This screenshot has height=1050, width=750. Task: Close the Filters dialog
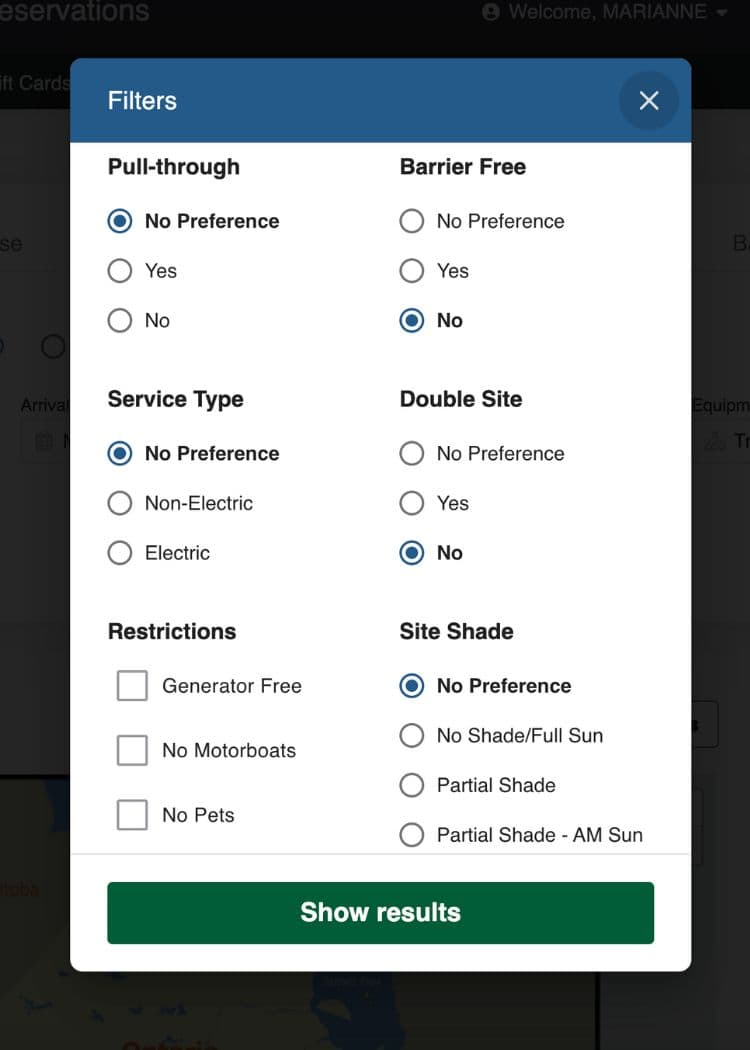click(x=648, y=100)
